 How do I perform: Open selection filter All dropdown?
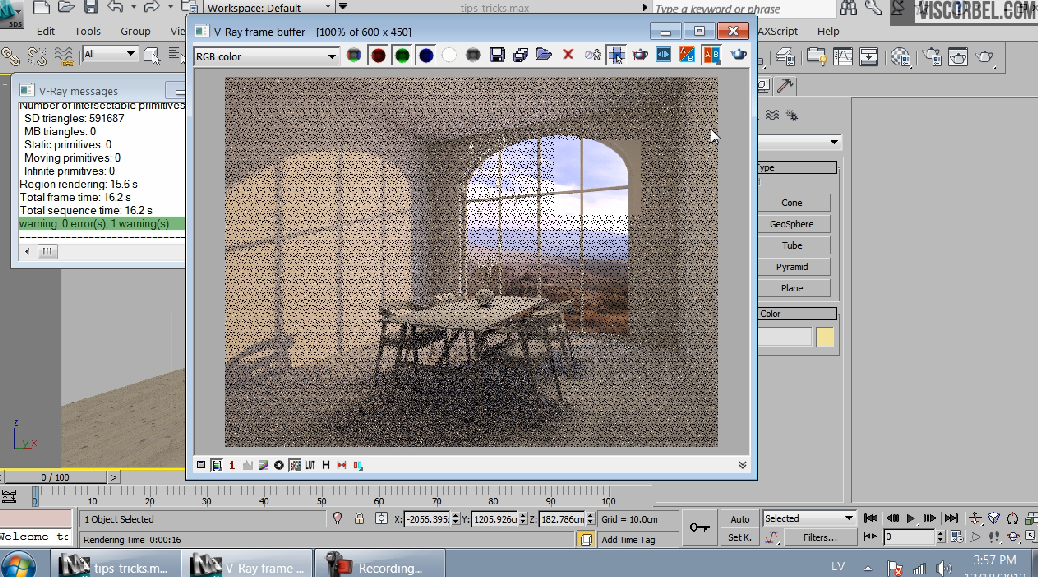(109, 54)
